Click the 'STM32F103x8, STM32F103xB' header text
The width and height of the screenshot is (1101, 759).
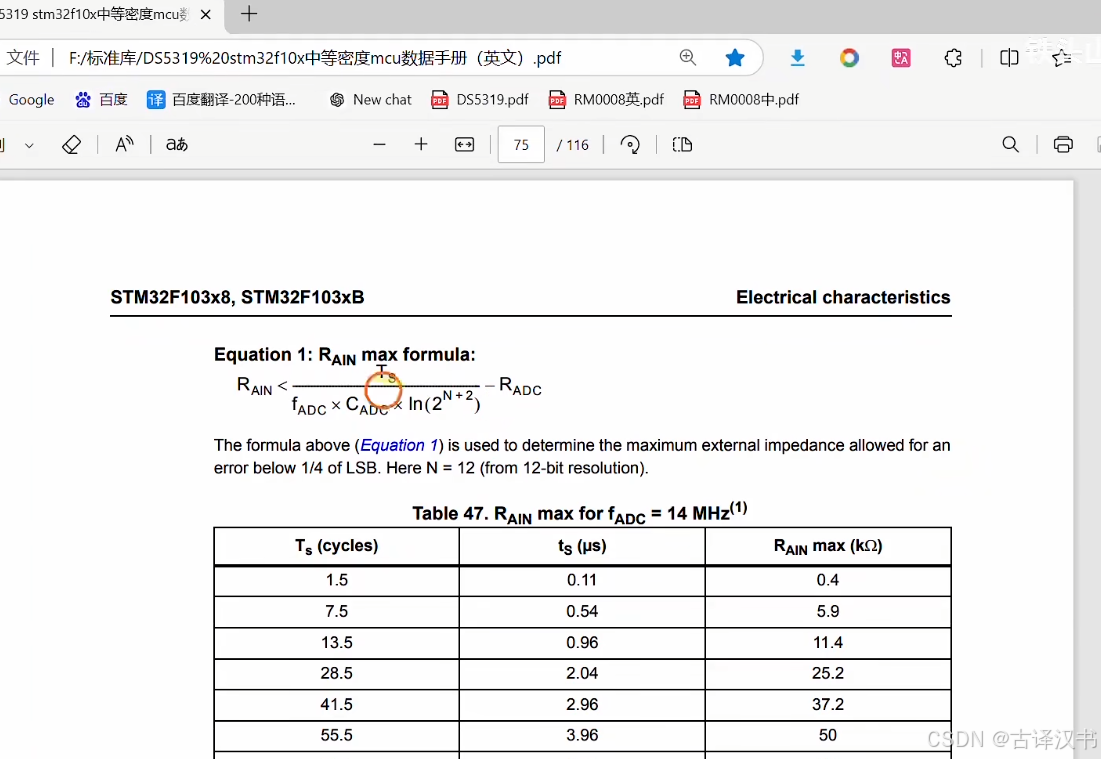[237, 297]
